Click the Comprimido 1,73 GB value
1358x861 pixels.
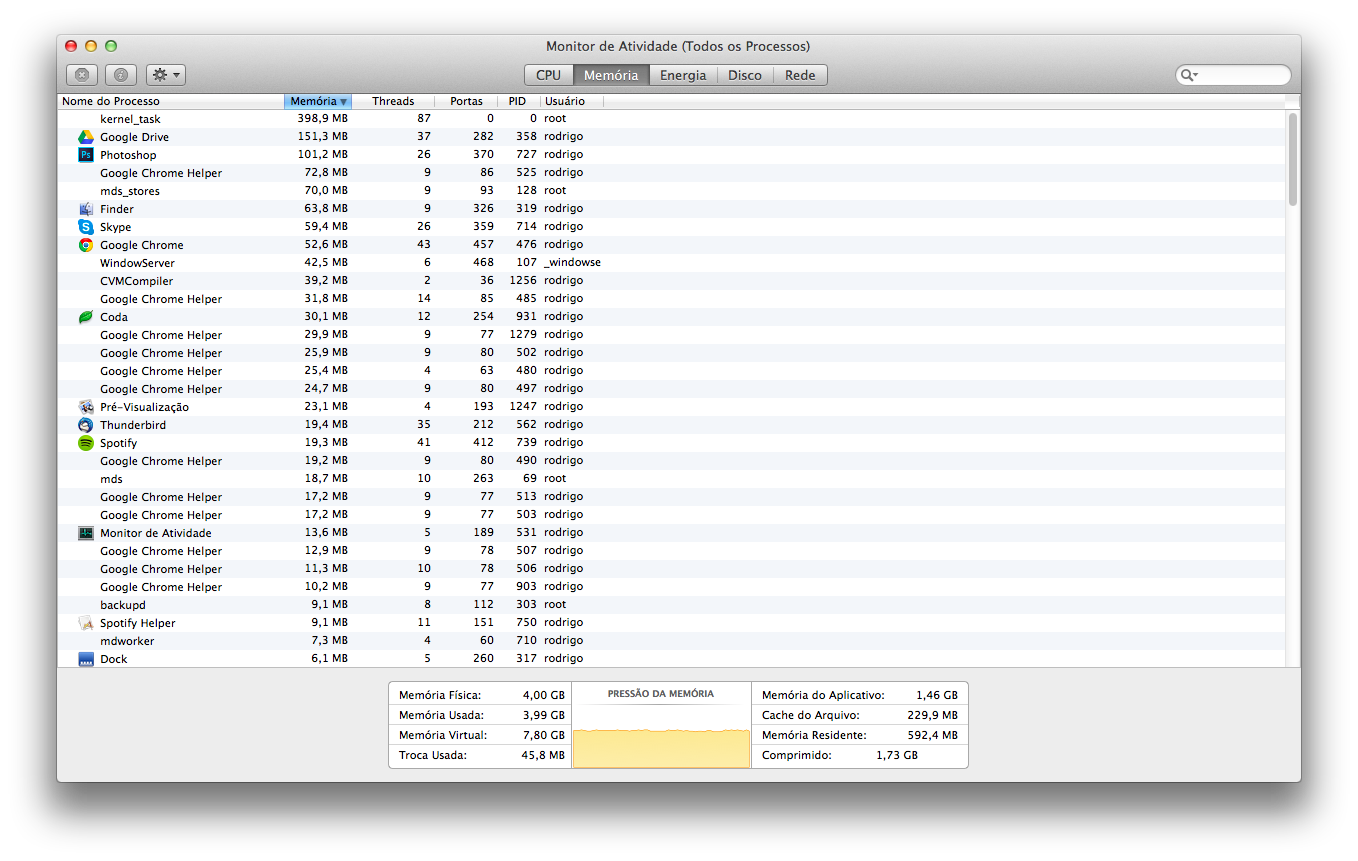click(x=897, y=755)
